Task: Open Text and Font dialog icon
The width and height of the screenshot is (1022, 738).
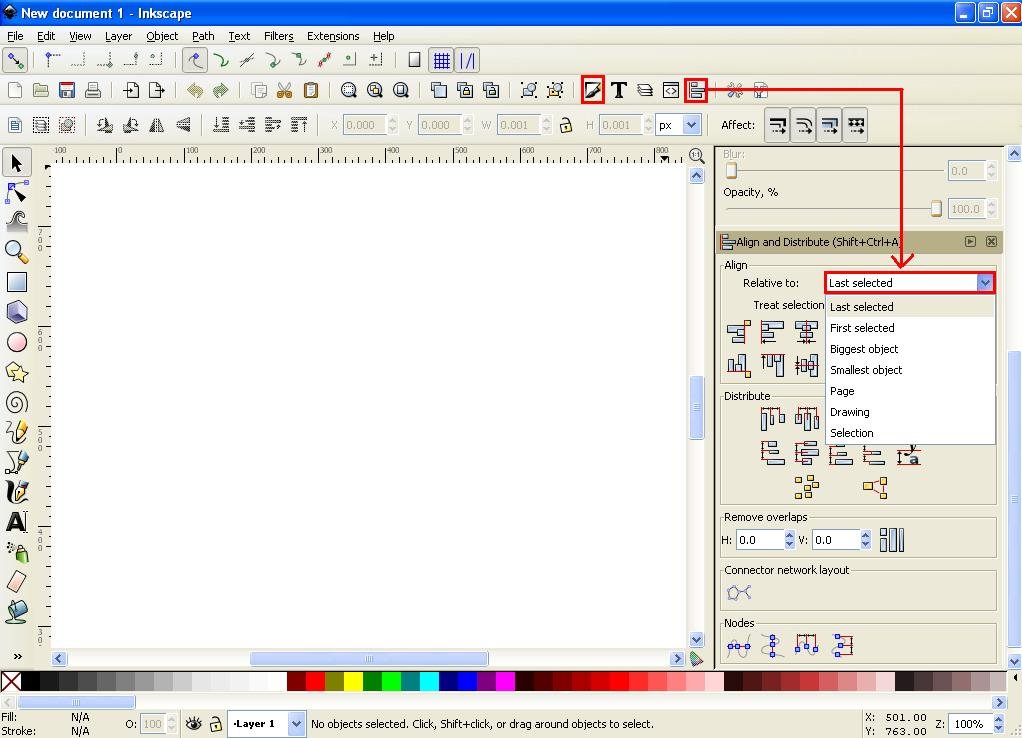Action: pyautogui.click(x=619, y=90)
